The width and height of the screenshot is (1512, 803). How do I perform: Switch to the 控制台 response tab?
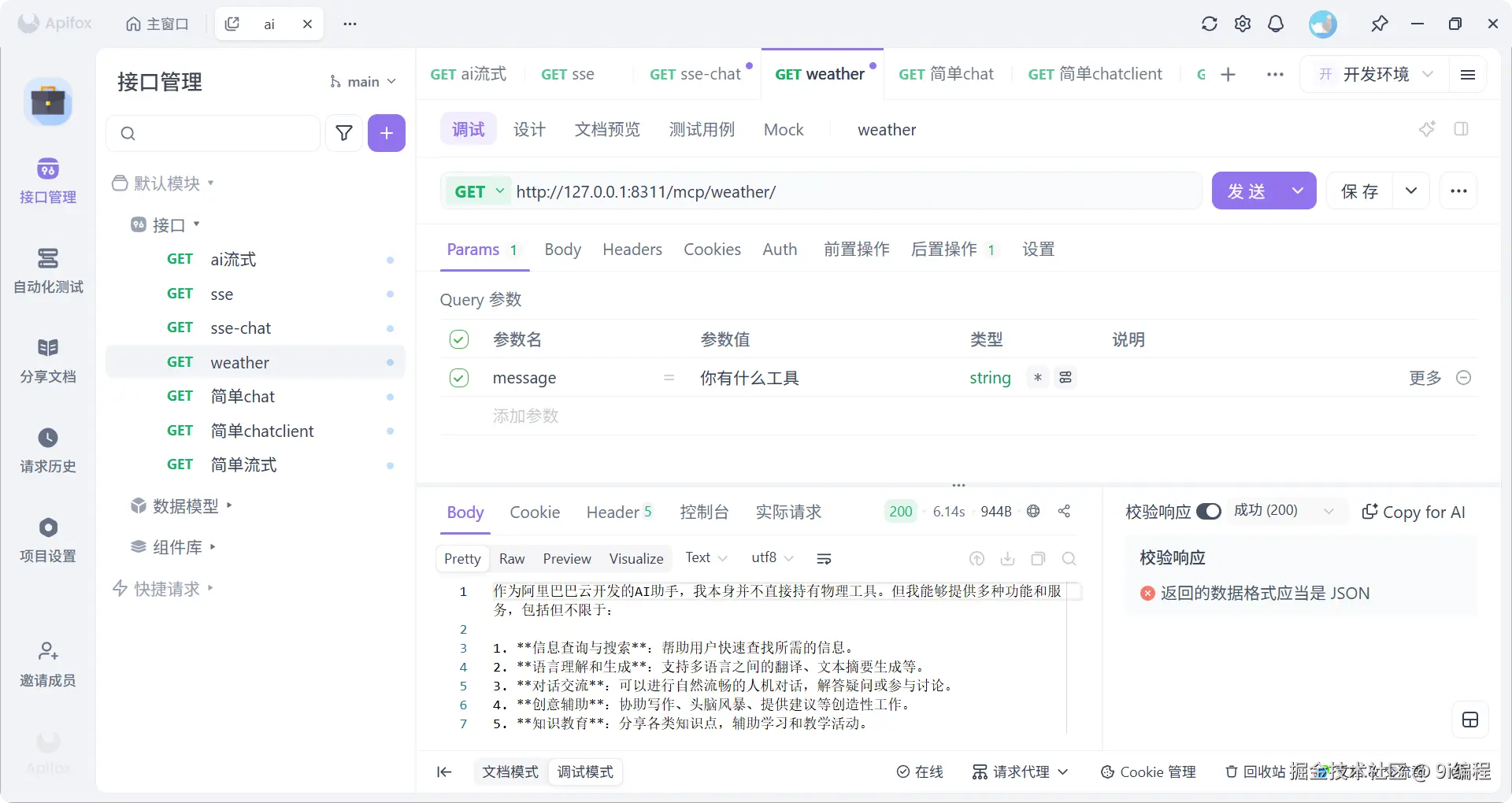pyautogui.click(x=704, y=513)
